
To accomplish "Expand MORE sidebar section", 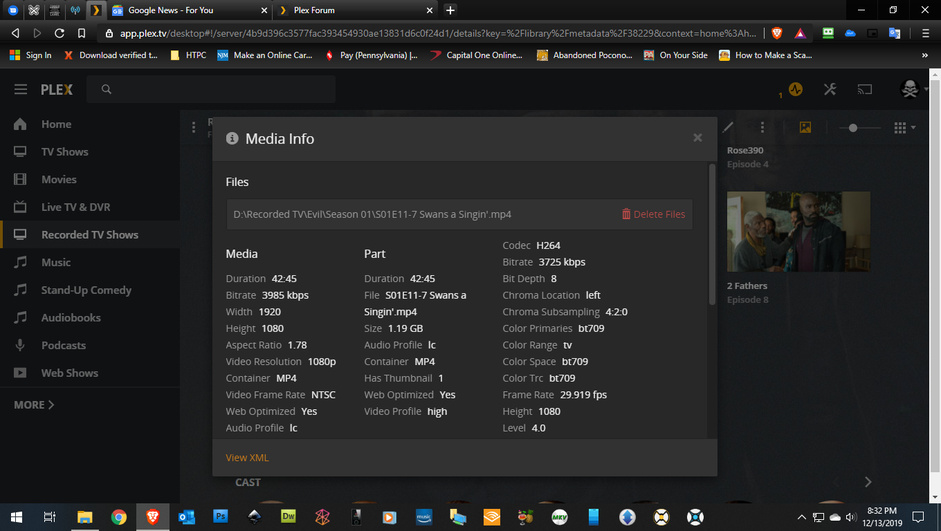I will coord(34,405).
